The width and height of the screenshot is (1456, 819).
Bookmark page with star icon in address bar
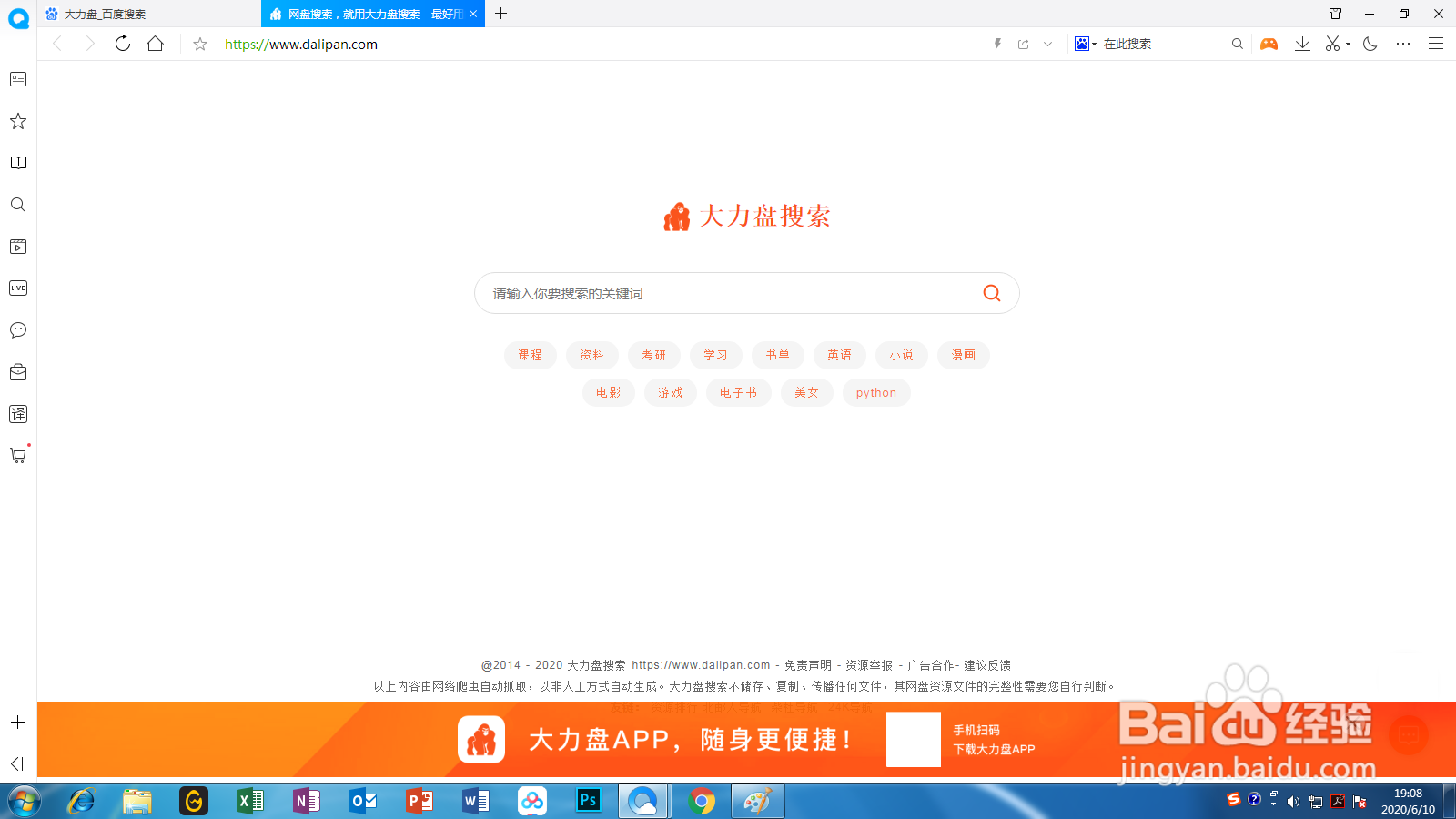[x=200, y=44]
